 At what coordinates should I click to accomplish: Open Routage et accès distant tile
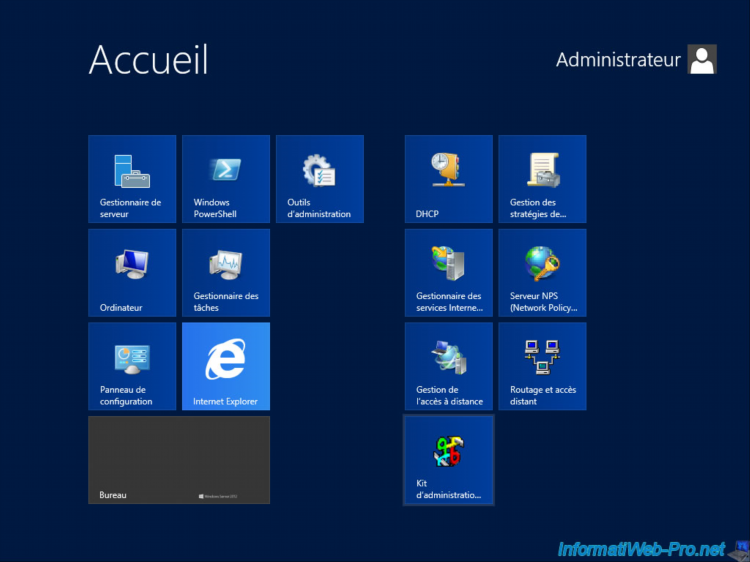[542, 366]
